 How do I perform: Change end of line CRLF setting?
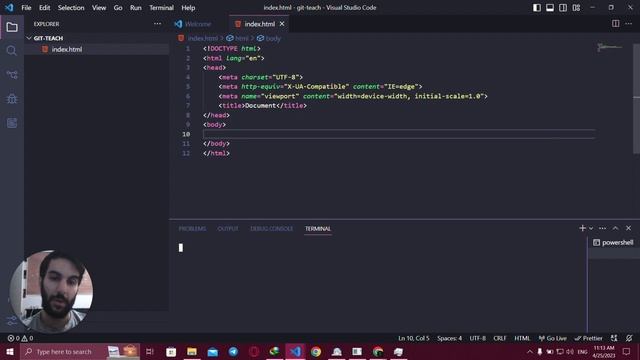[x=500, y=338]
